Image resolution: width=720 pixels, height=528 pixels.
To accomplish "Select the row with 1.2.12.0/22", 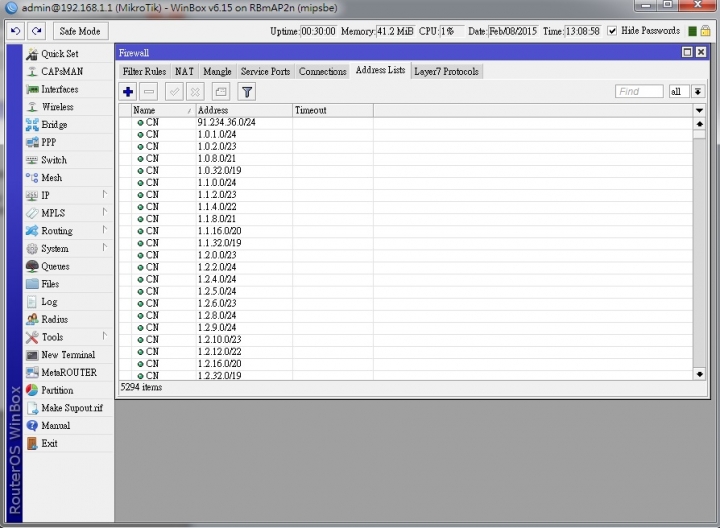I will [405, 352].
